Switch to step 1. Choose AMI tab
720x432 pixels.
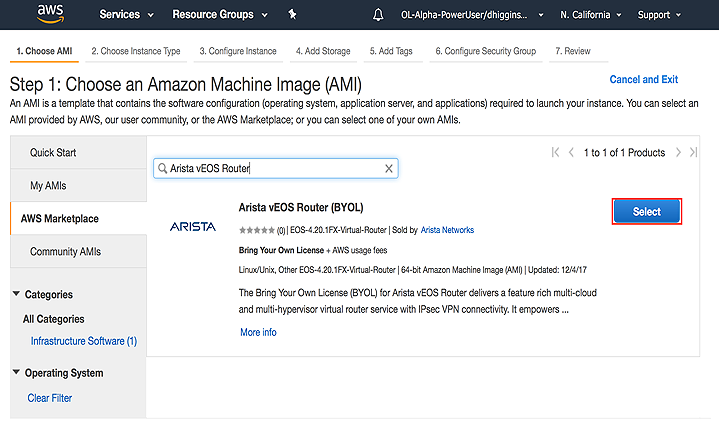click(44, 51)
